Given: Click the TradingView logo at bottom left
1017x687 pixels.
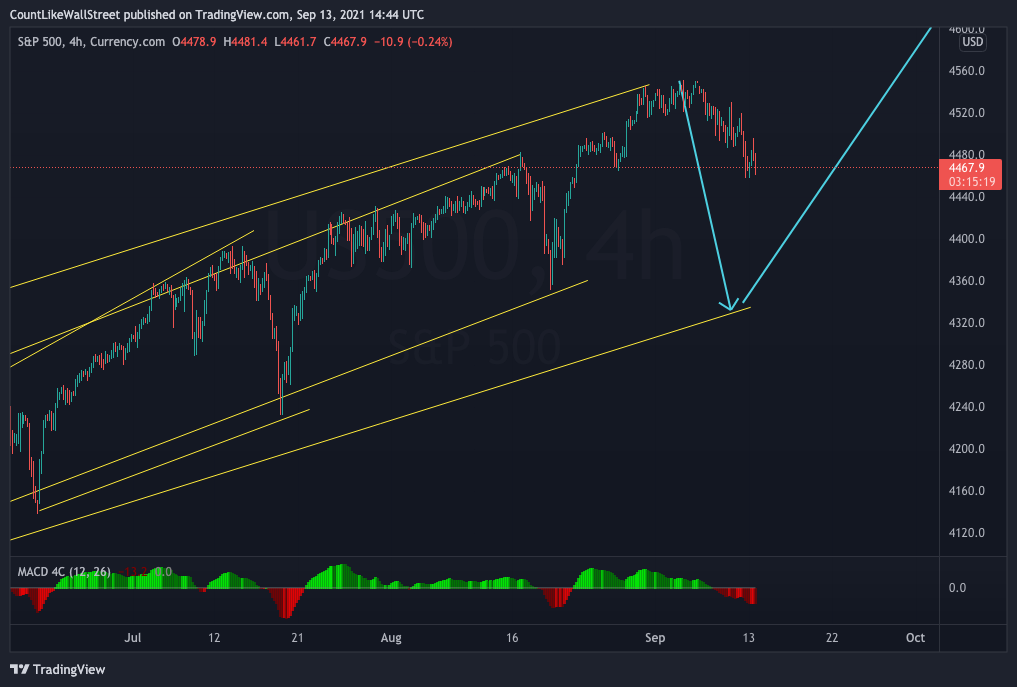Looking at the screenshot, I should pos(58,669).
